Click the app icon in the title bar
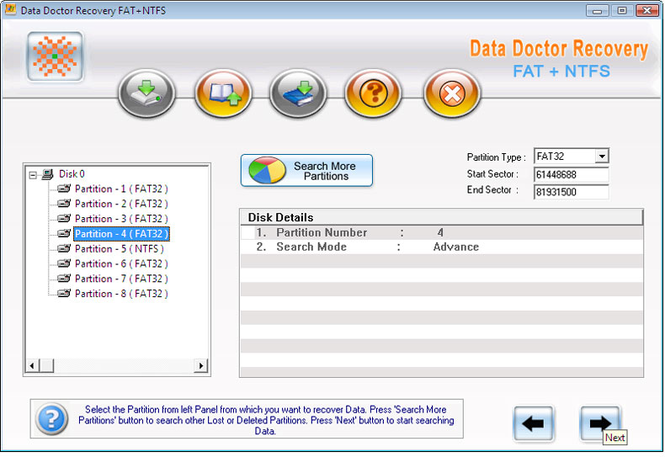The width and height of the screenshot is (665, 457). point(10,9)
